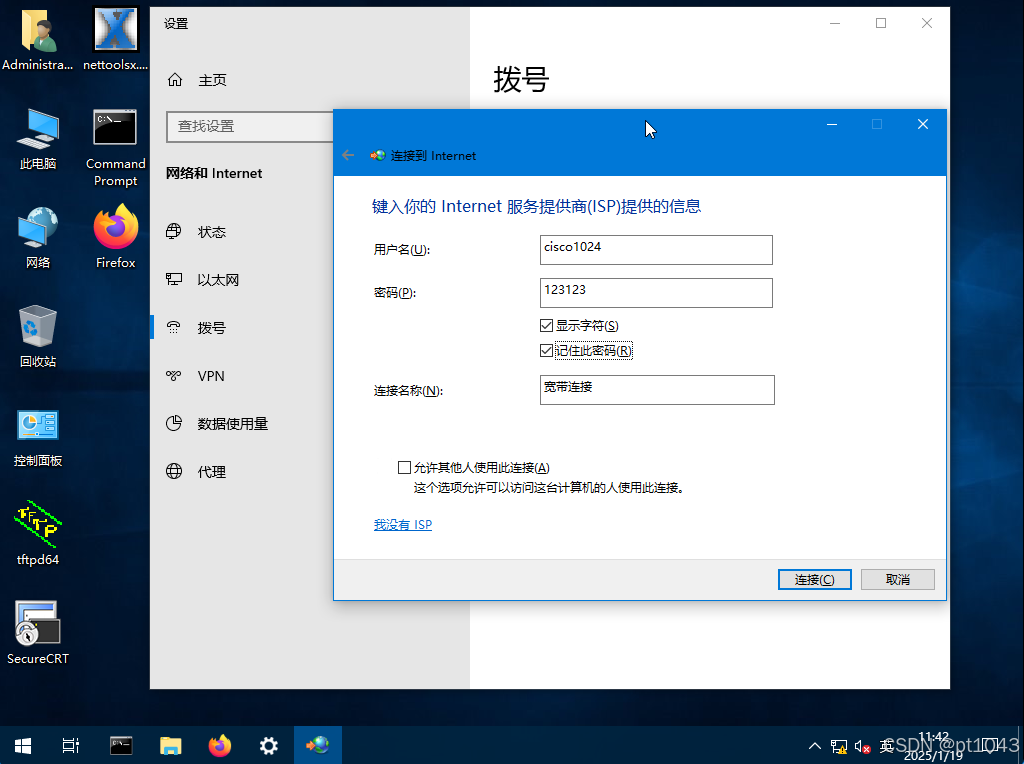
Task: Enable 允许其他人使用此连接 checkbox
Action: (404, 468)
